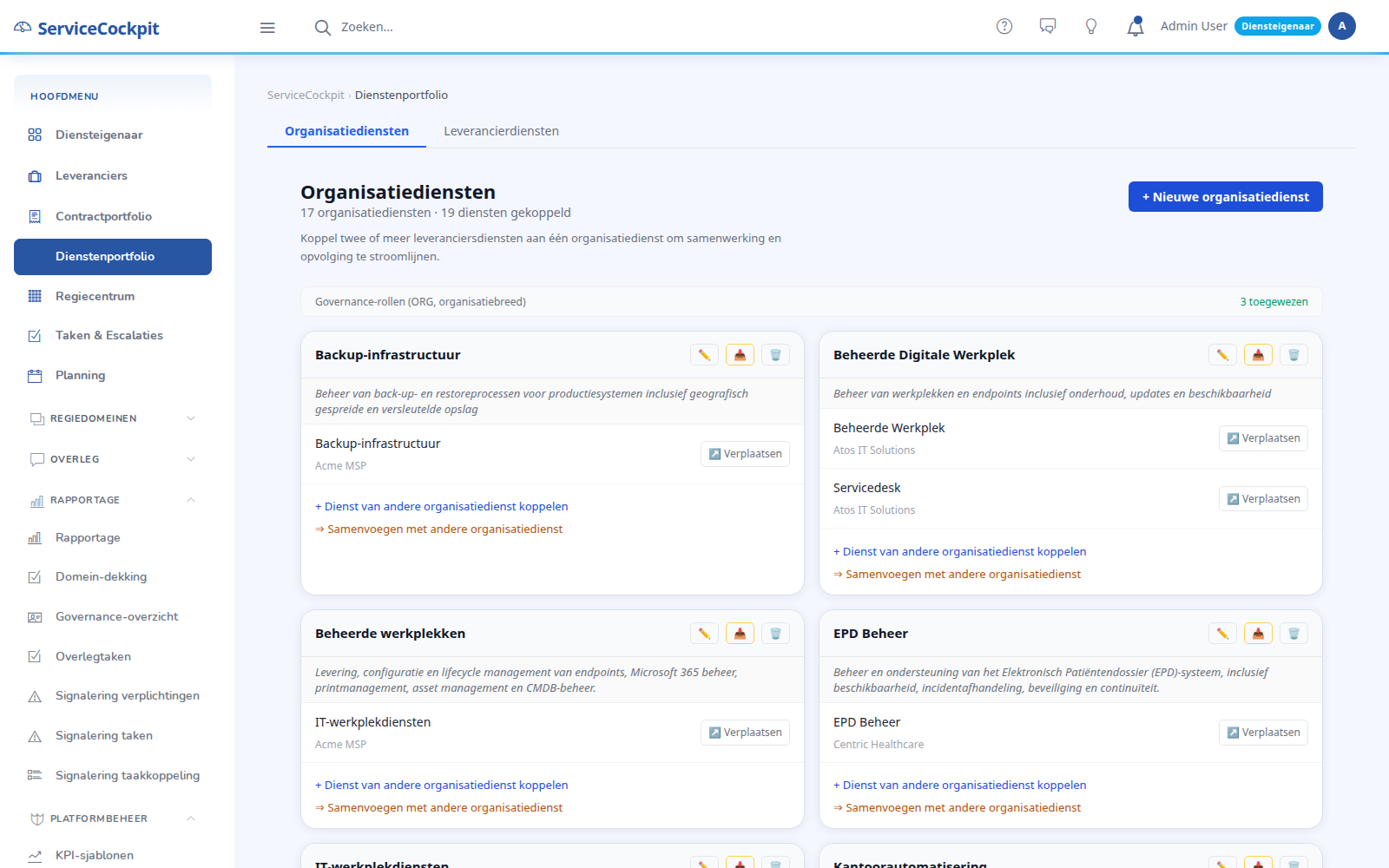Click archive icon on Beheerde werkplekken card
Screen dimensions: 1389x868
(x=740, y=634)
